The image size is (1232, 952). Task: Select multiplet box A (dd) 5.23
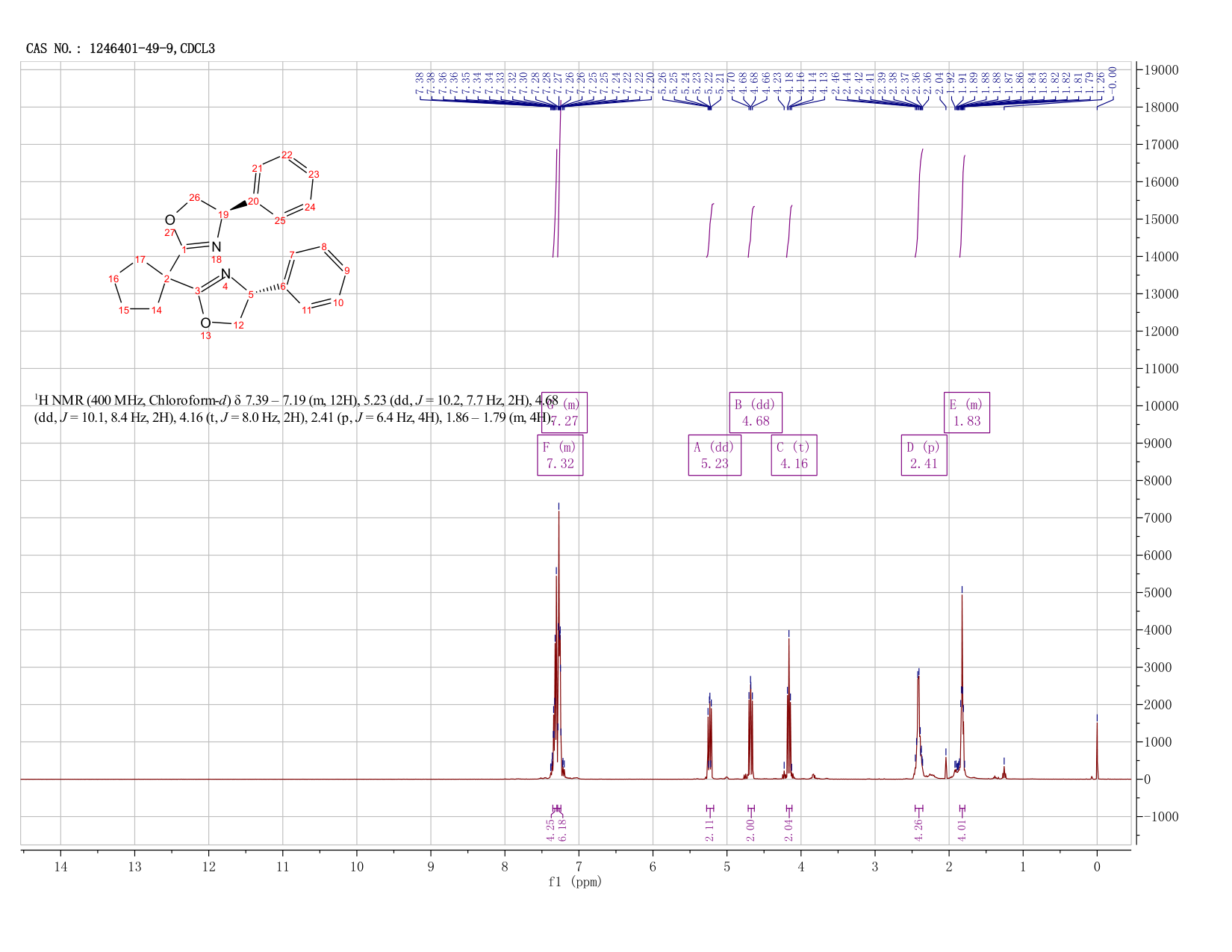(715, 455)
